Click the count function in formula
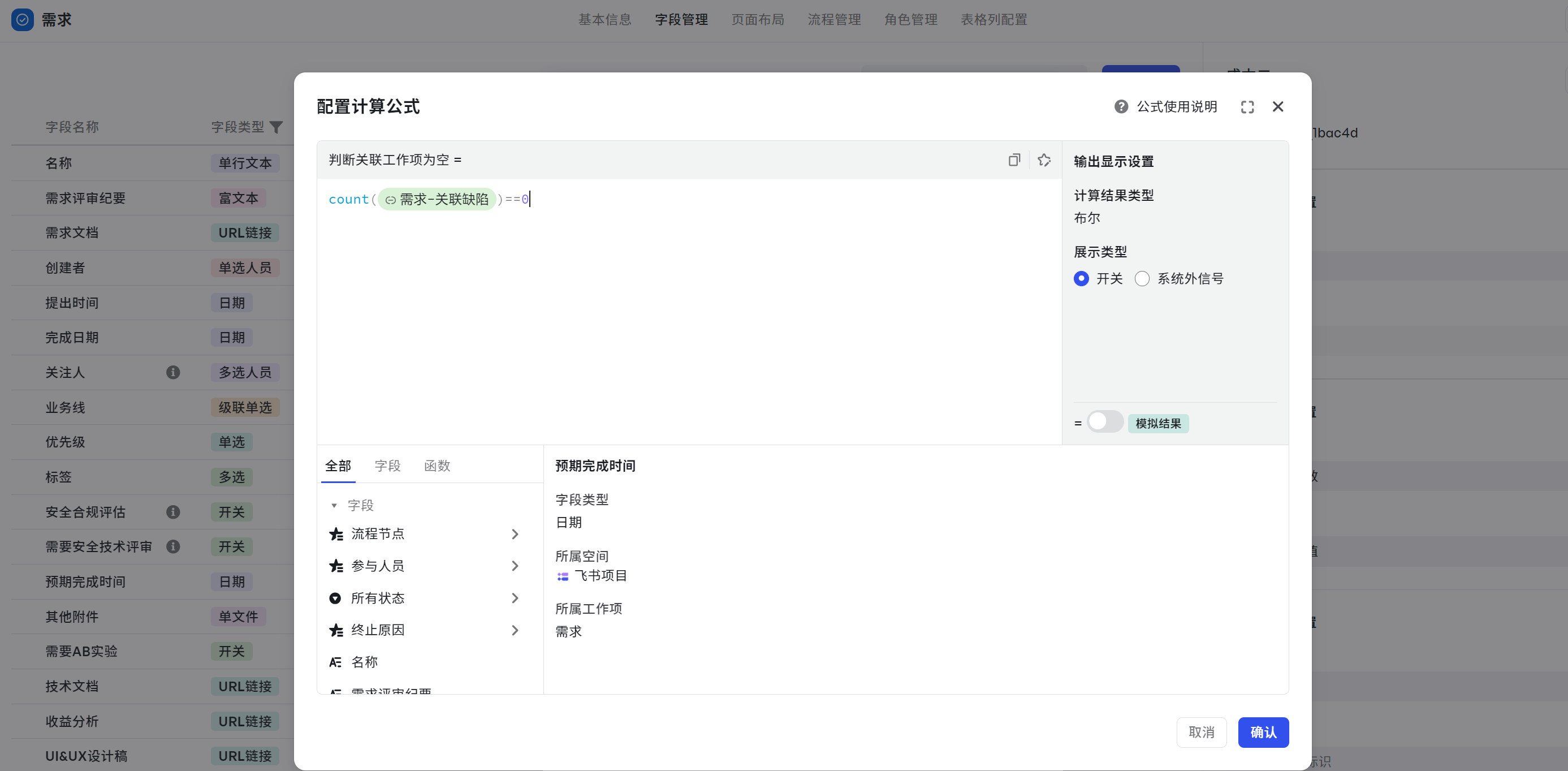 (x=348, y=199)
